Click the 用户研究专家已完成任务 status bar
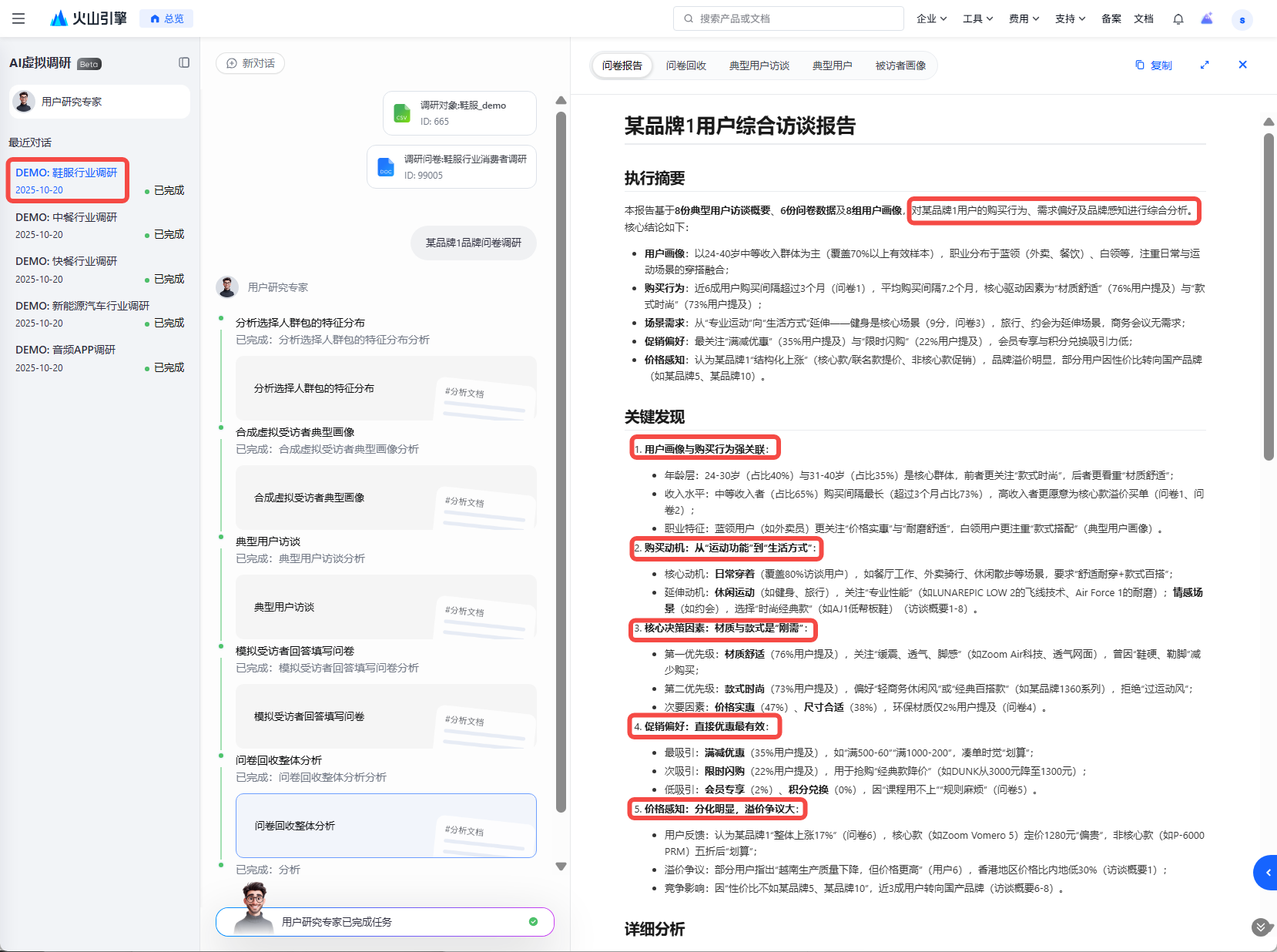The height and width of the screenshot is (952, 1277). [385, 922]
